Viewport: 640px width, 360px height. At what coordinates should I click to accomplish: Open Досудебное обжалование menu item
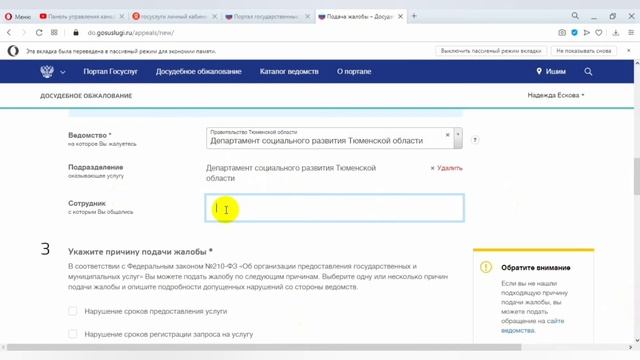198,71
